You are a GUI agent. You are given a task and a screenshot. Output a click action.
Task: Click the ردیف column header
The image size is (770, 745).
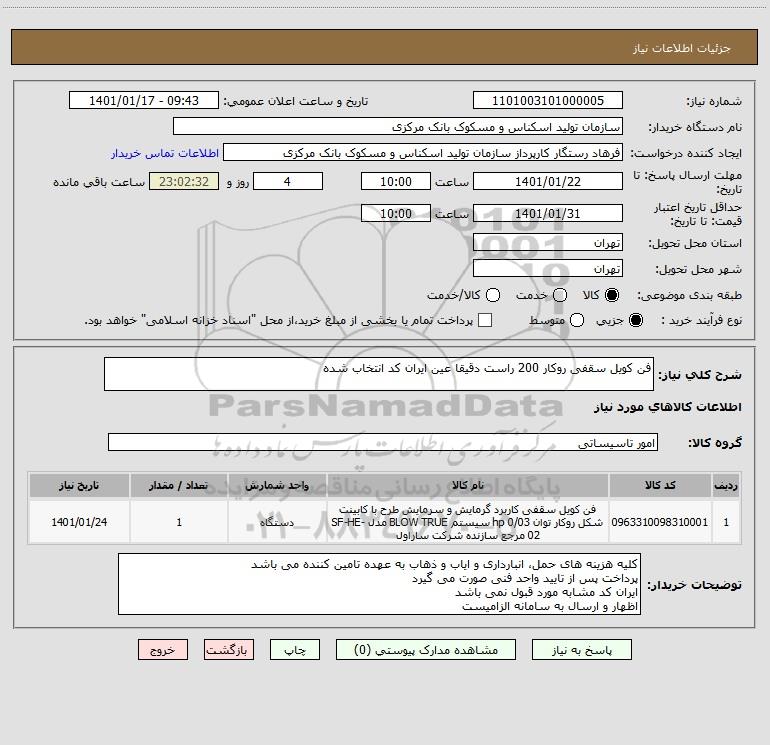click(726, 485)
